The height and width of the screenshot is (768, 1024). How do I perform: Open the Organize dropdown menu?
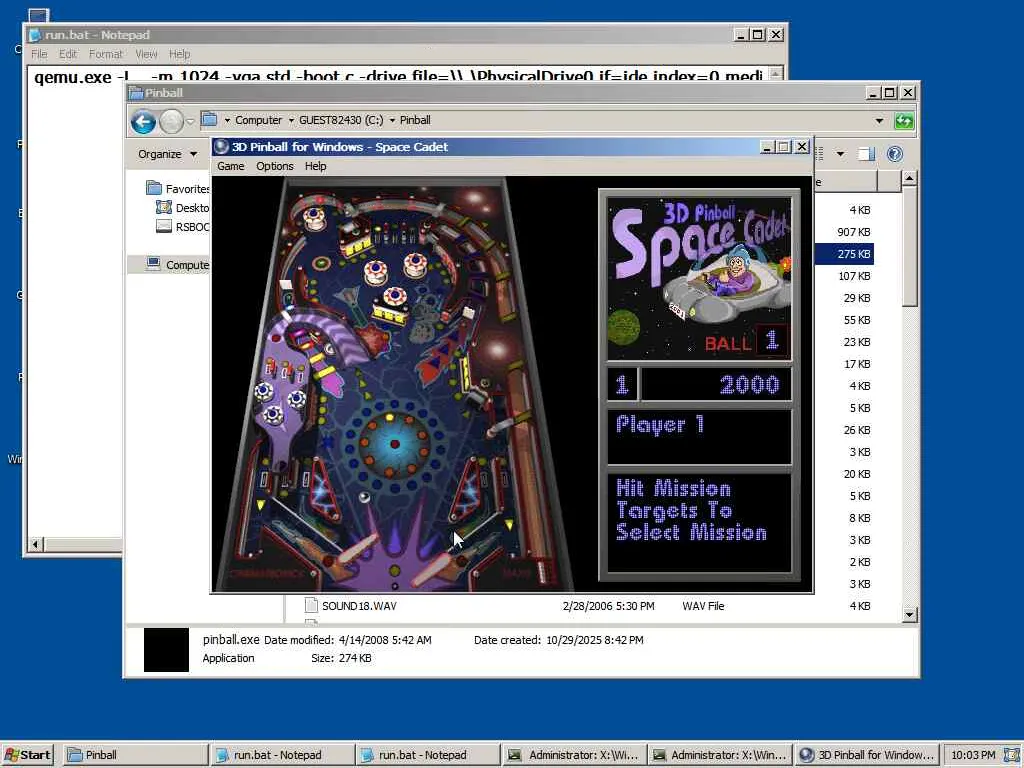(167, 154)
